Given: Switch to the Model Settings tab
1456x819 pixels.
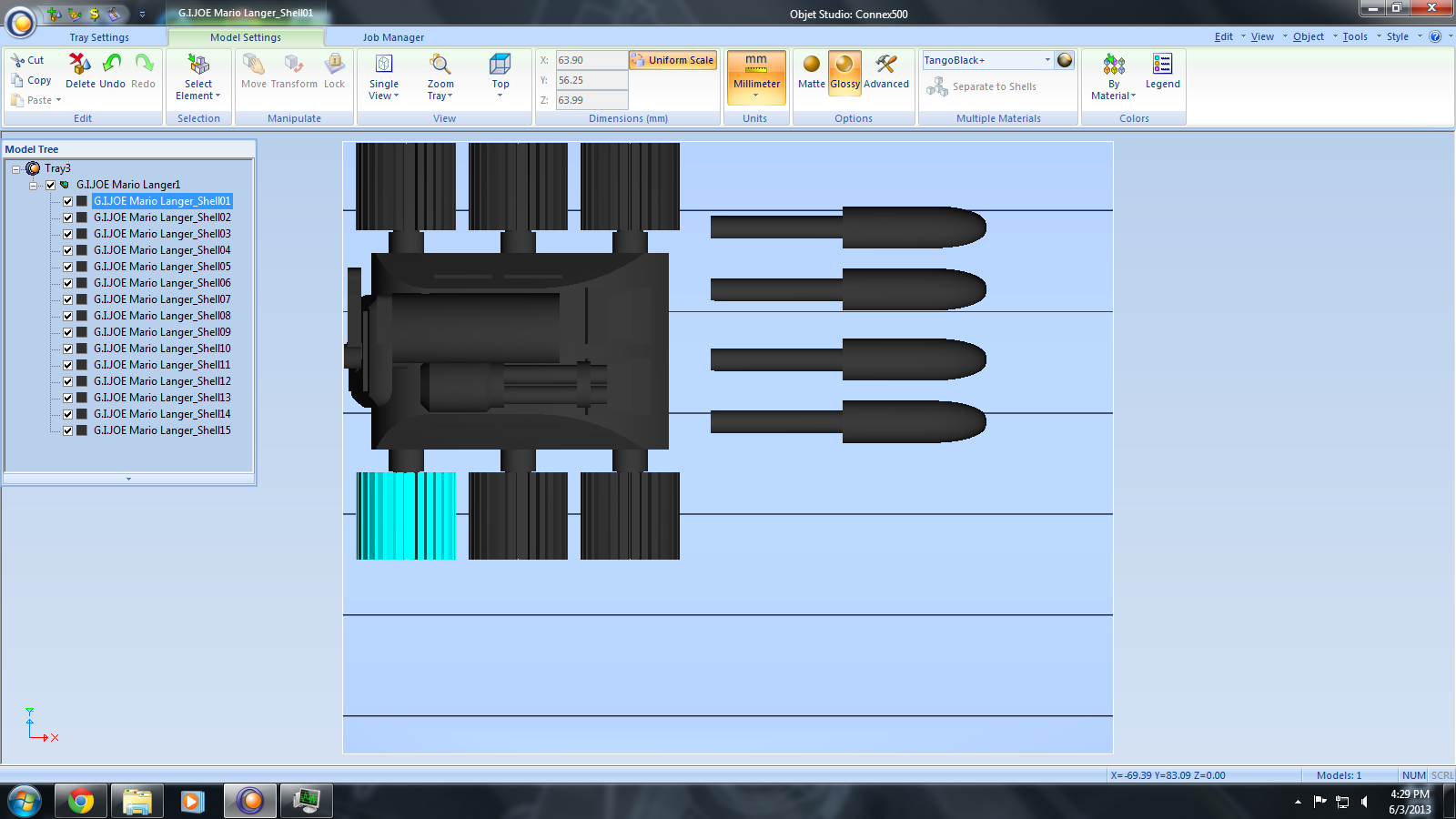Looking at the screenshot, I should (x=246, y=37).
